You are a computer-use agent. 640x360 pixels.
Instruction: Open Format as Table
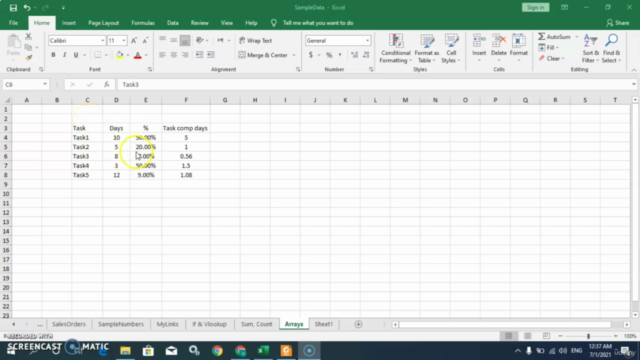point(427,49)
